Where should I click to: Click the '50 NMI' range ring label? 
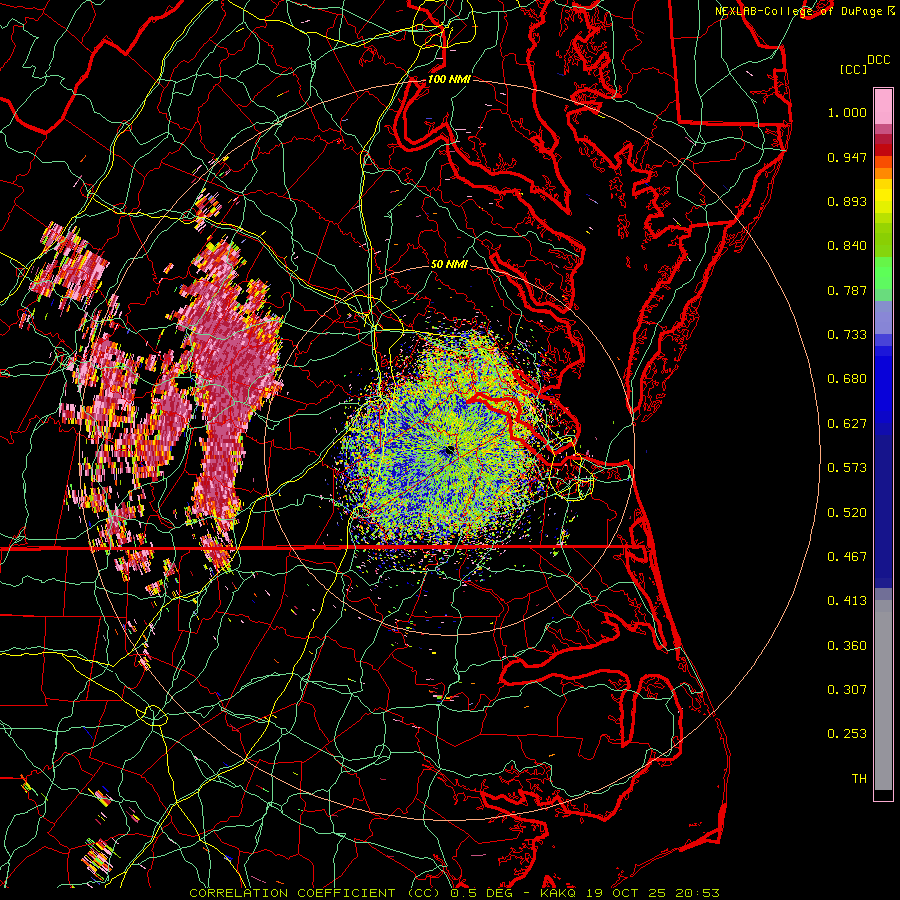coord(449,264)
